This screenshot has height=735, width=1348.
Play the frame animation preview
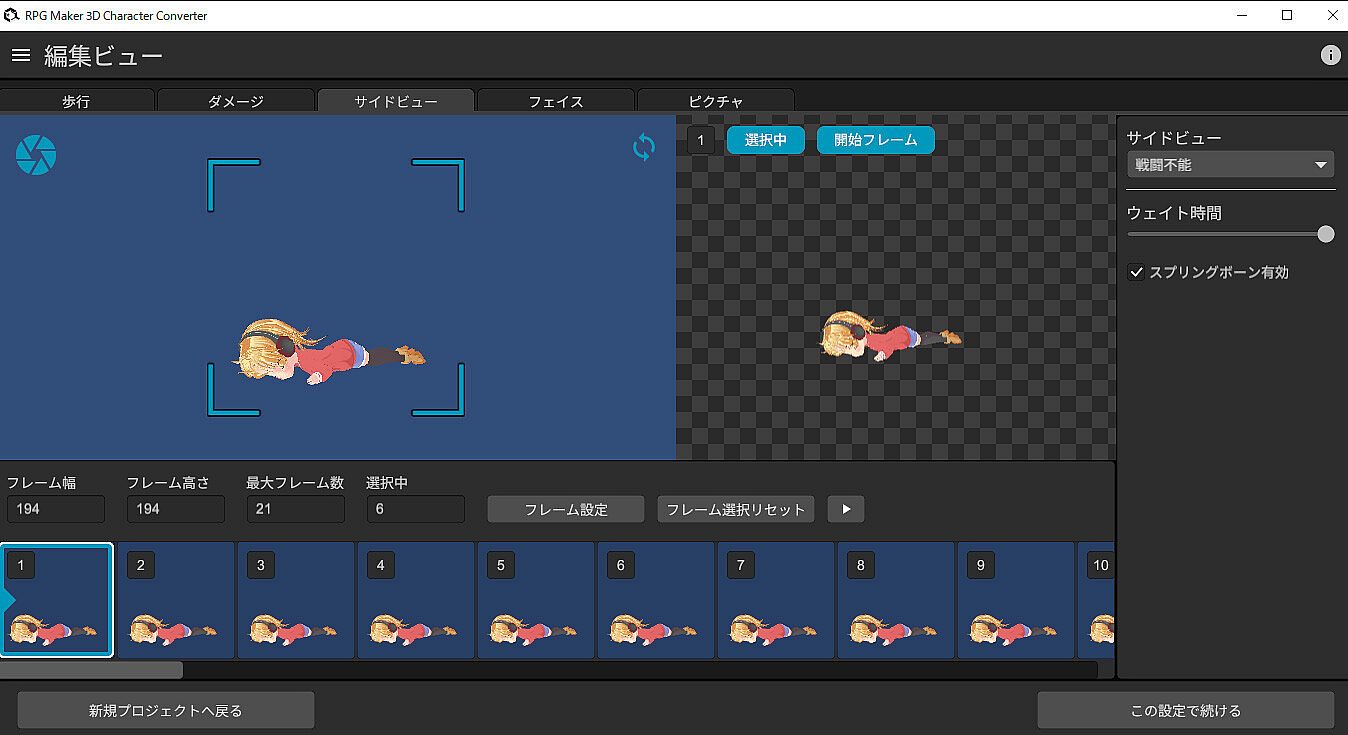845,509
